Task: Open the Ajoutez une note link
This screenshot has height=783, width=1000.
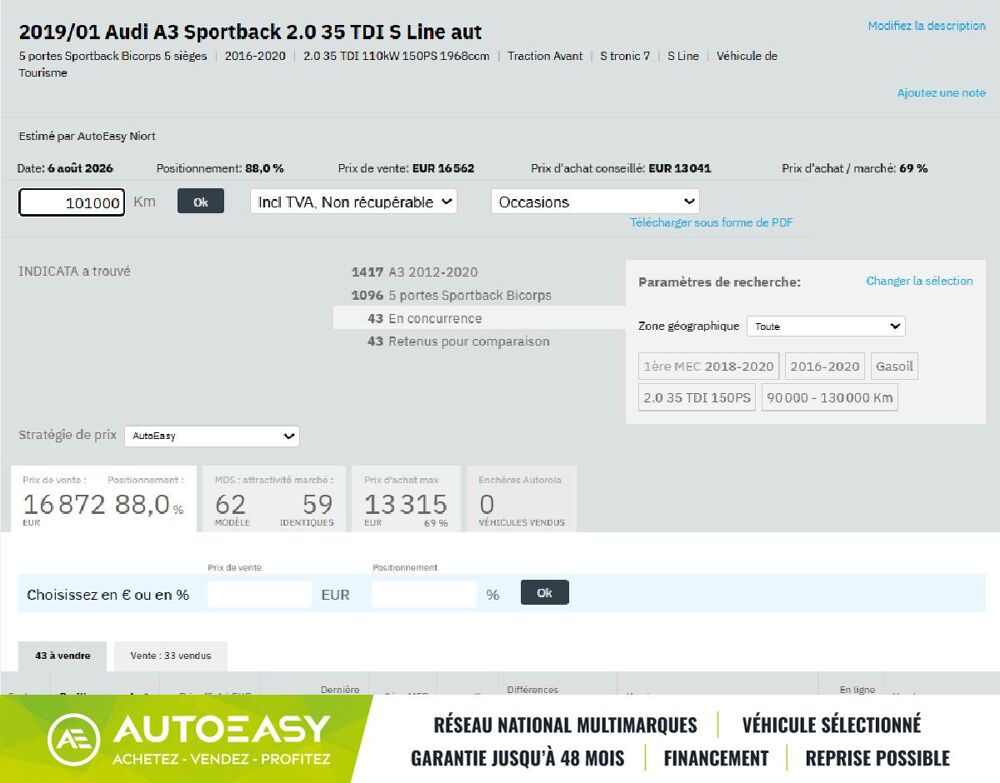Action: coord(941,93)
